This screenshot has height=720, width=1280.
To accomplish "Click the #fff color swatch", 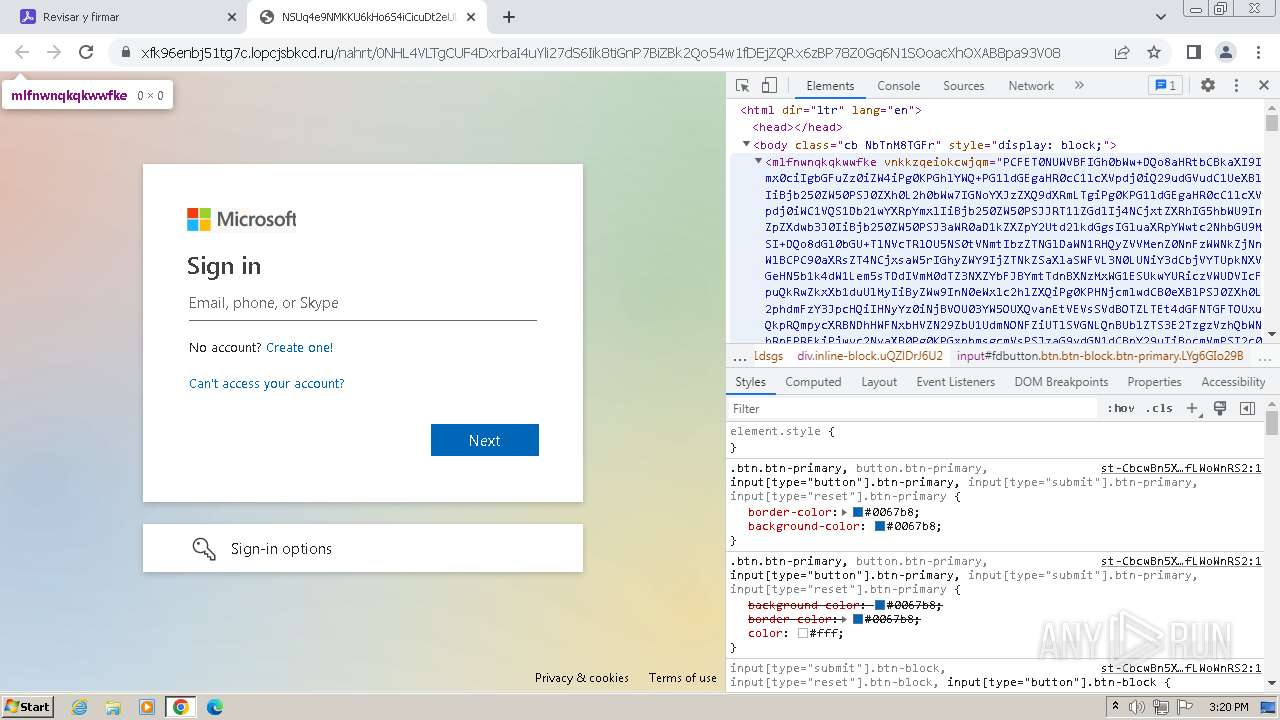I will (x=803, y=633).
